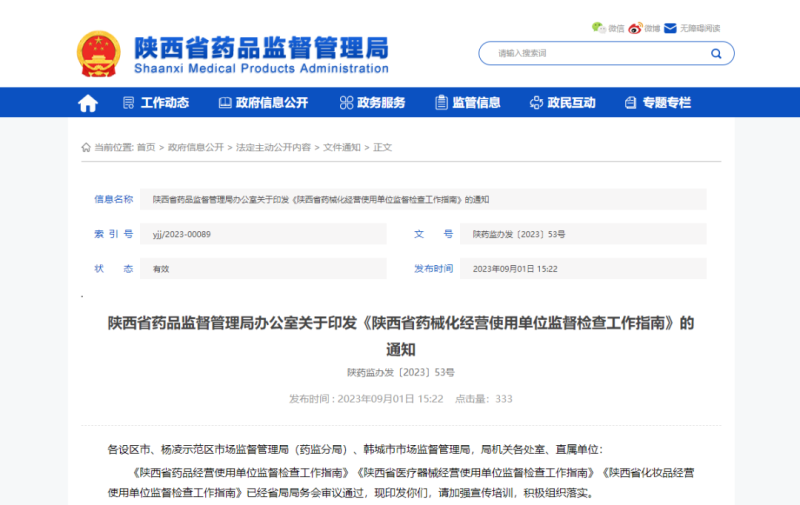Go to the 政民互动 section
The width and height of the screenshot is (800, 505).
562,103
